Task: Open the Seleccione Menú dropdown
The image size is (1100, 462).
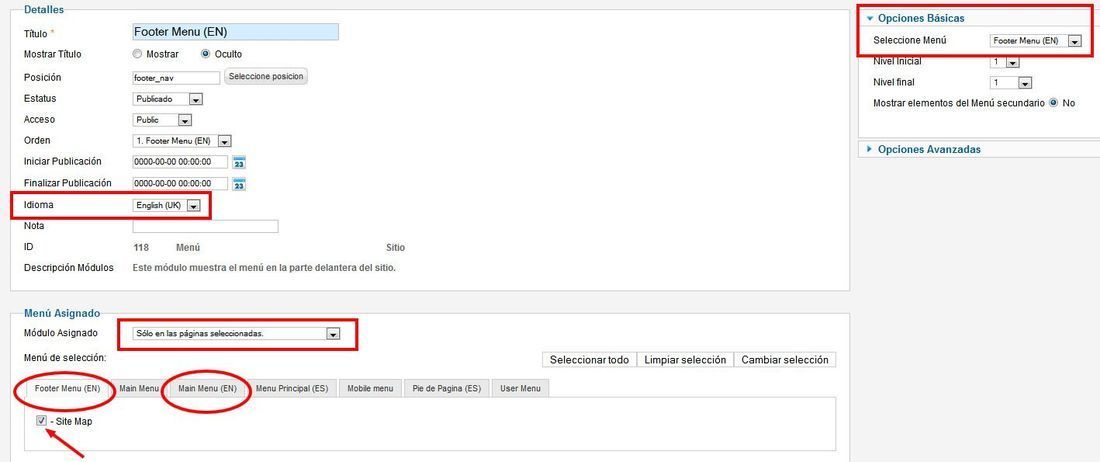Action: click(x=1035, y=41)
